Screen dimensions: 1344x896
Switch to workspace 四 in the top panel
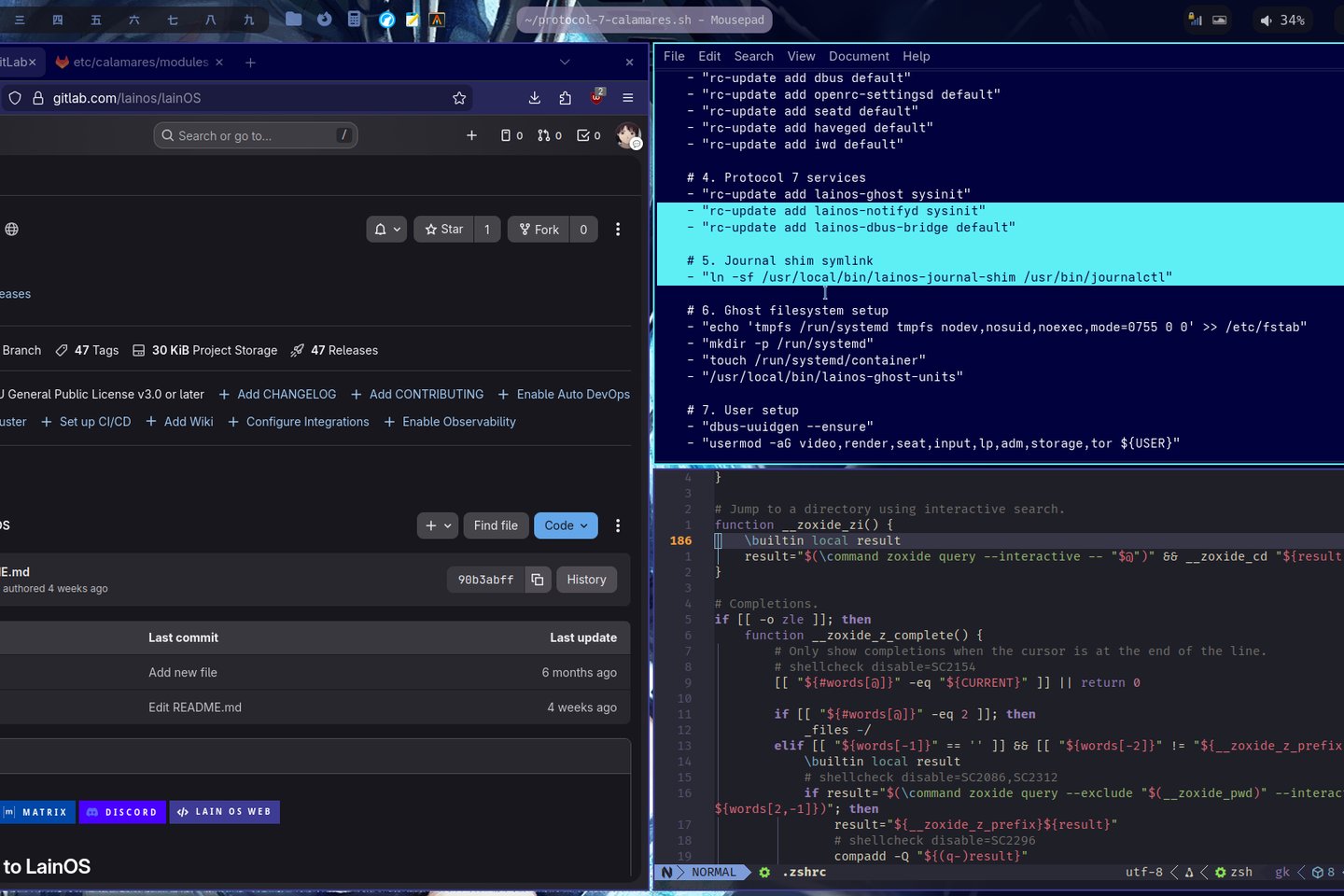(x=58, y=20)
